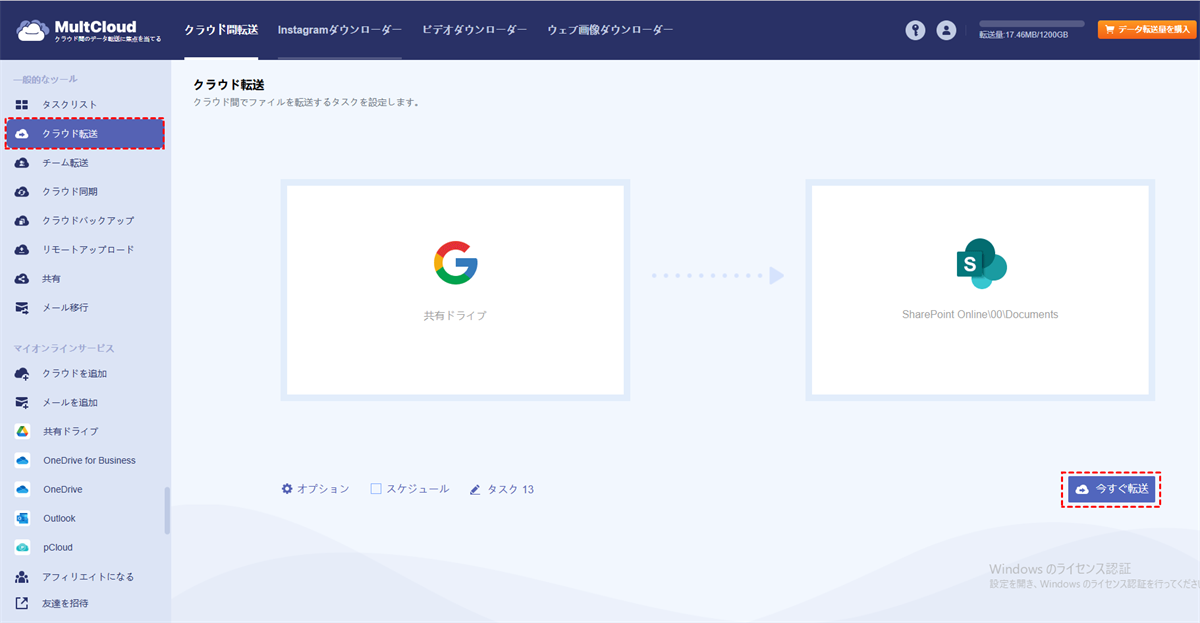Click the pencil icon to rename task
This screenshot has height=623, width=1200.
coord(475,490)
